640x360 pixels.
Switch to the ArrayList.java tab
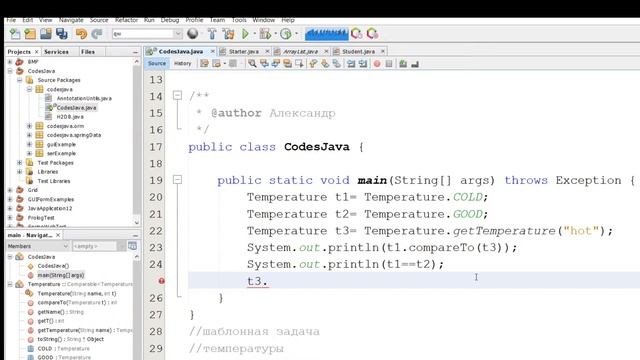coord(300,51)
